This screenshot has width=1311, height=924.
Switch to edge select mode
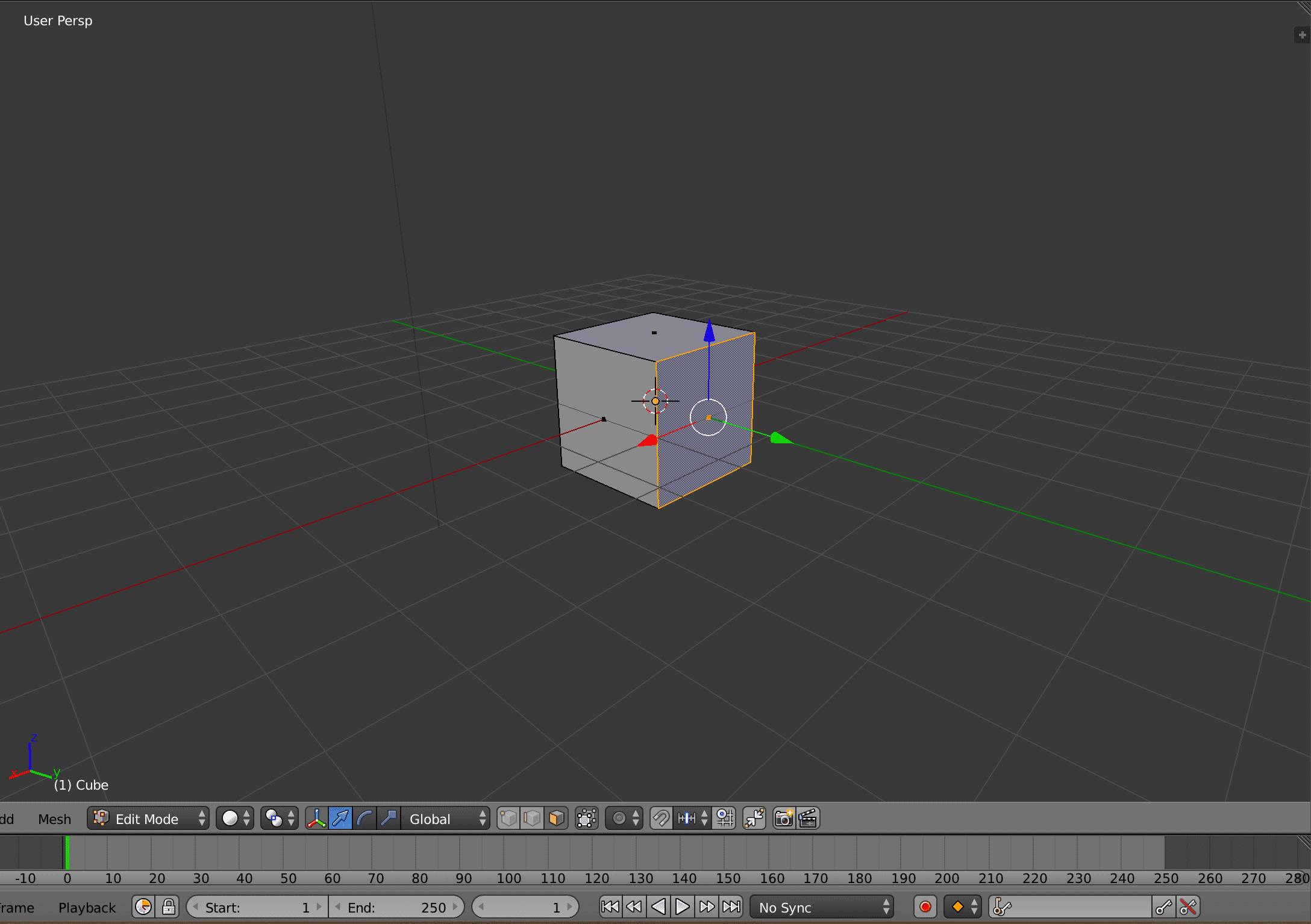coord(533,819)
